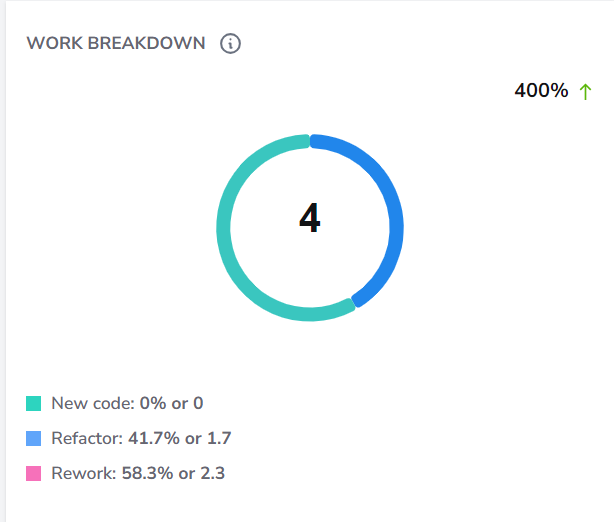Click the 400% change indicator
Image resolution: width=614 pixels, height=522 pixels.
[541, 90]
